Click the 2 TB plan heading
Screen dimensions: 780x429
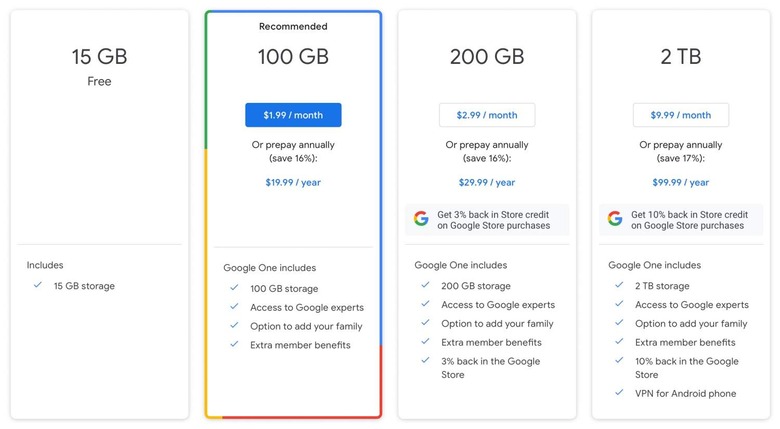681,57
